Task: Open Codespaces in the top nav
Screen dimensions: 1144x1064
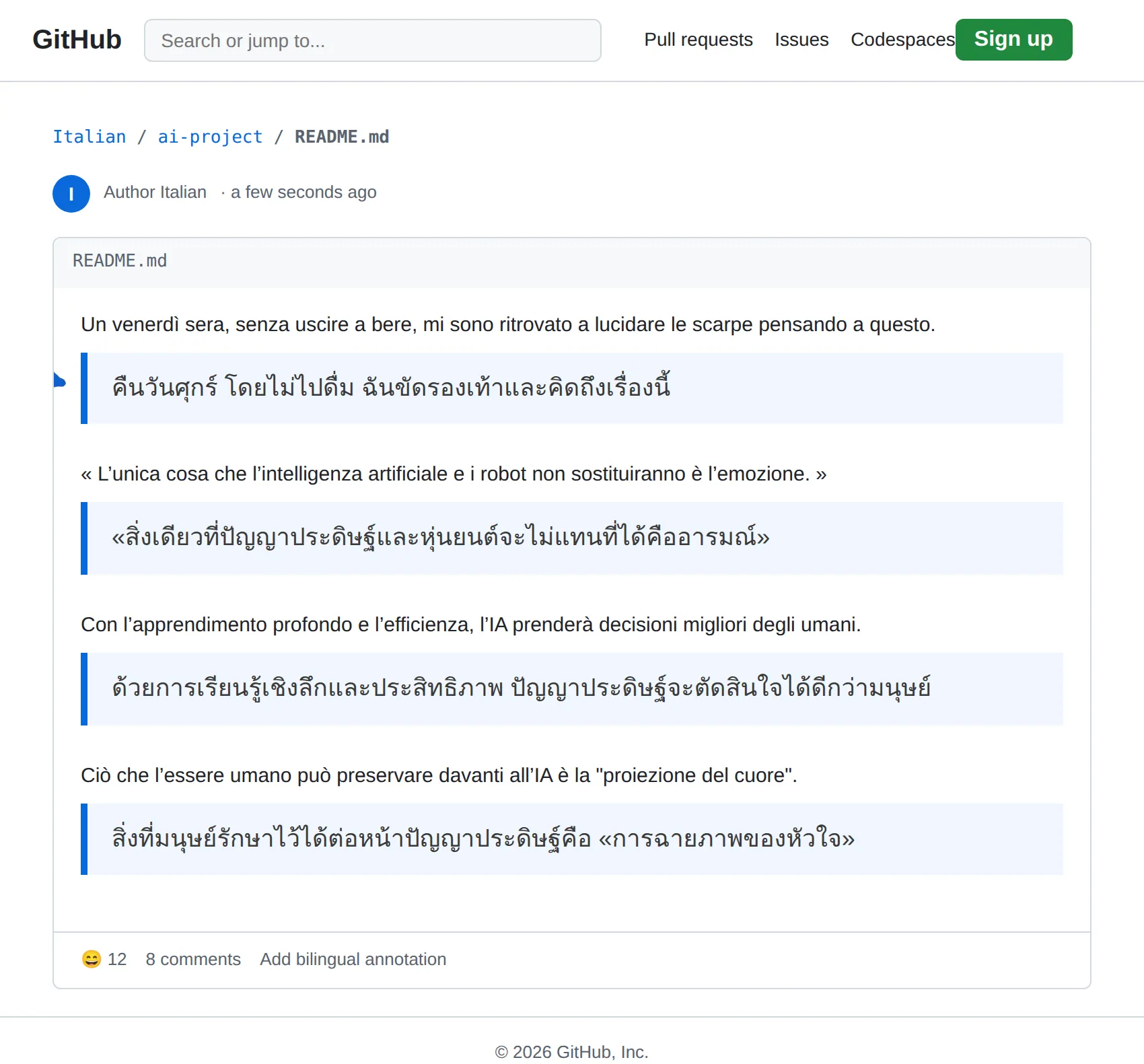Action: 902,40
